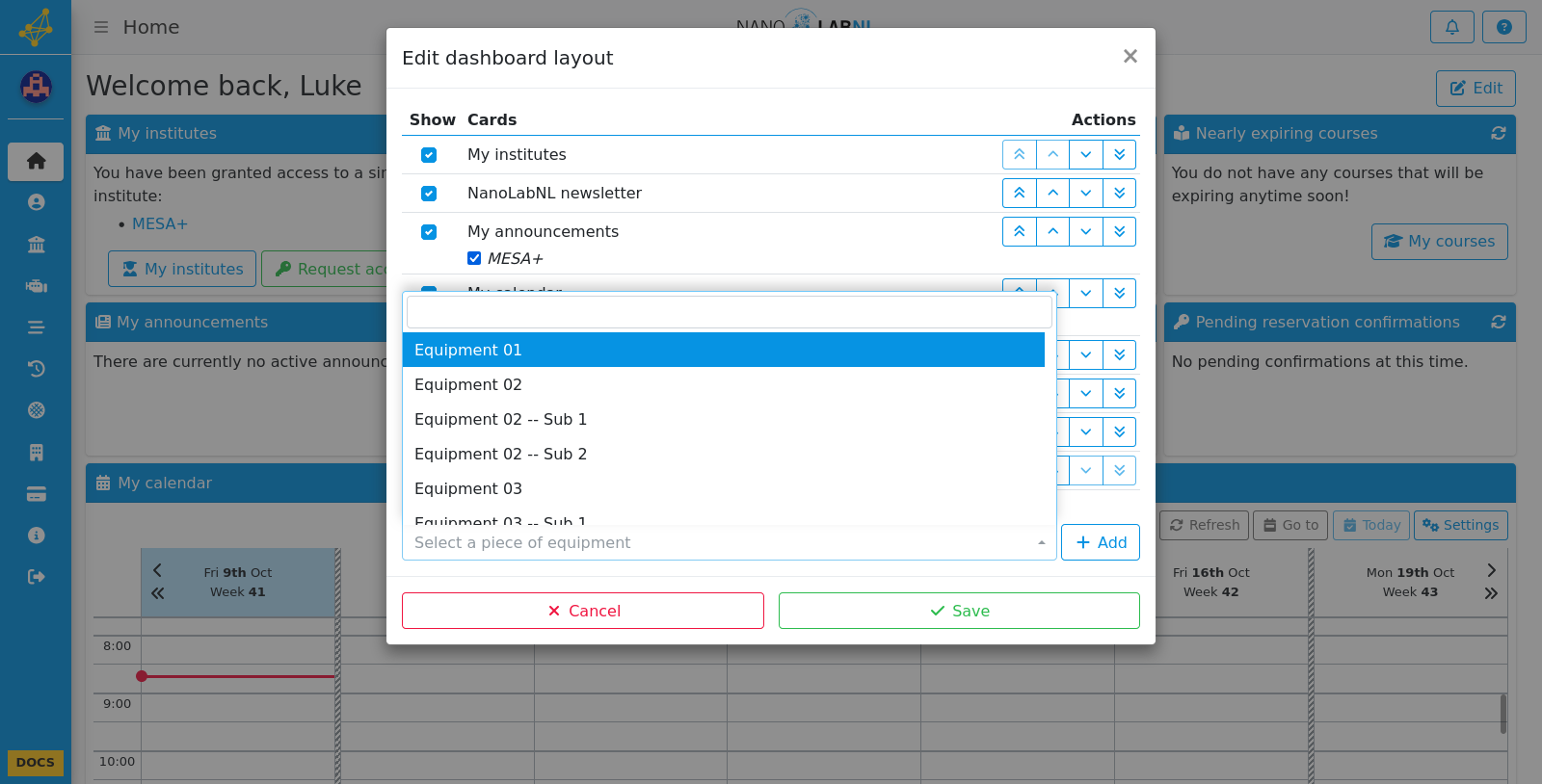Uncheck the My institutes card
Screen dimensions: 1542x784
pyautogui.click(x=429, y=155)
